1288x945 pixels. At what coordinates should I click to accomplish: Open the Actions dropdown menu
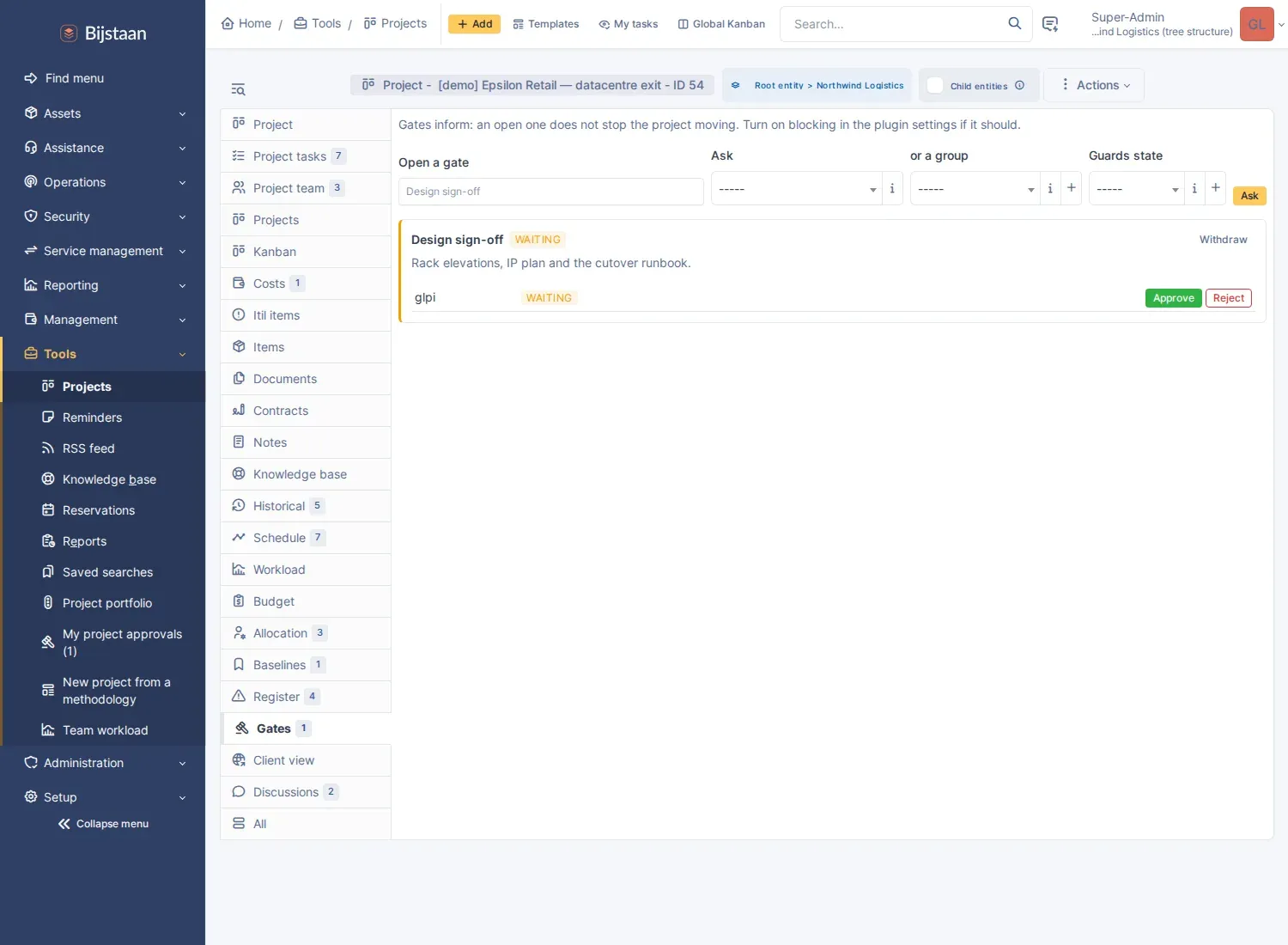1095,85
